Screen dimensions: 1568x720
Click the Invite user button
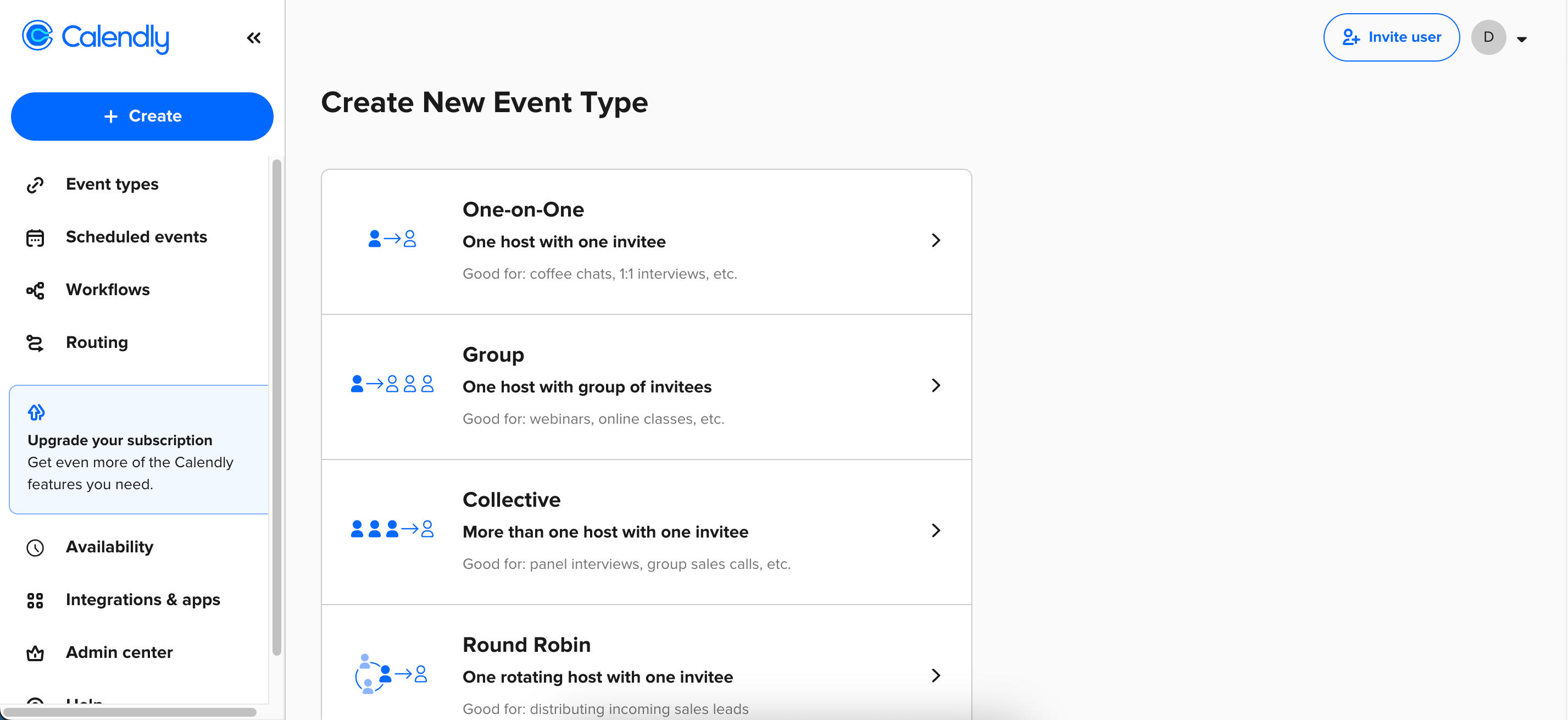[x=1391, y=37]
